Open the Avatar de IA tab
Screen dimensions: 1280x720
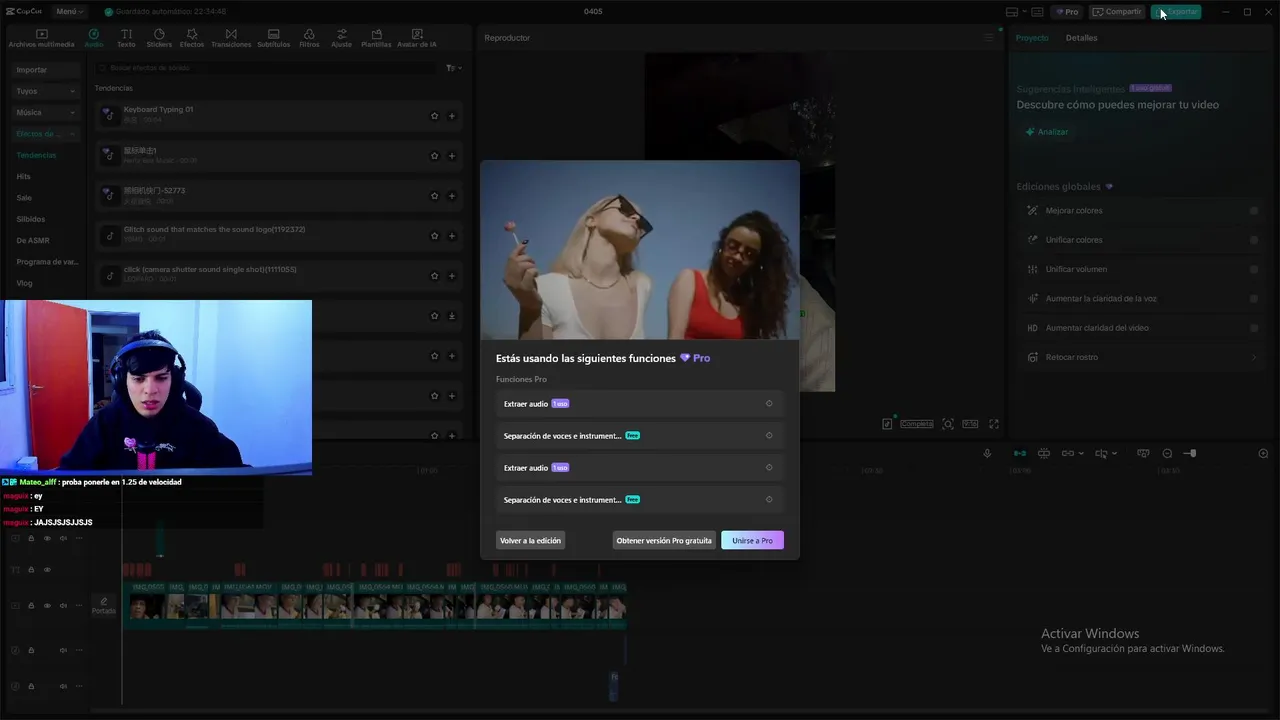[417, 39]
